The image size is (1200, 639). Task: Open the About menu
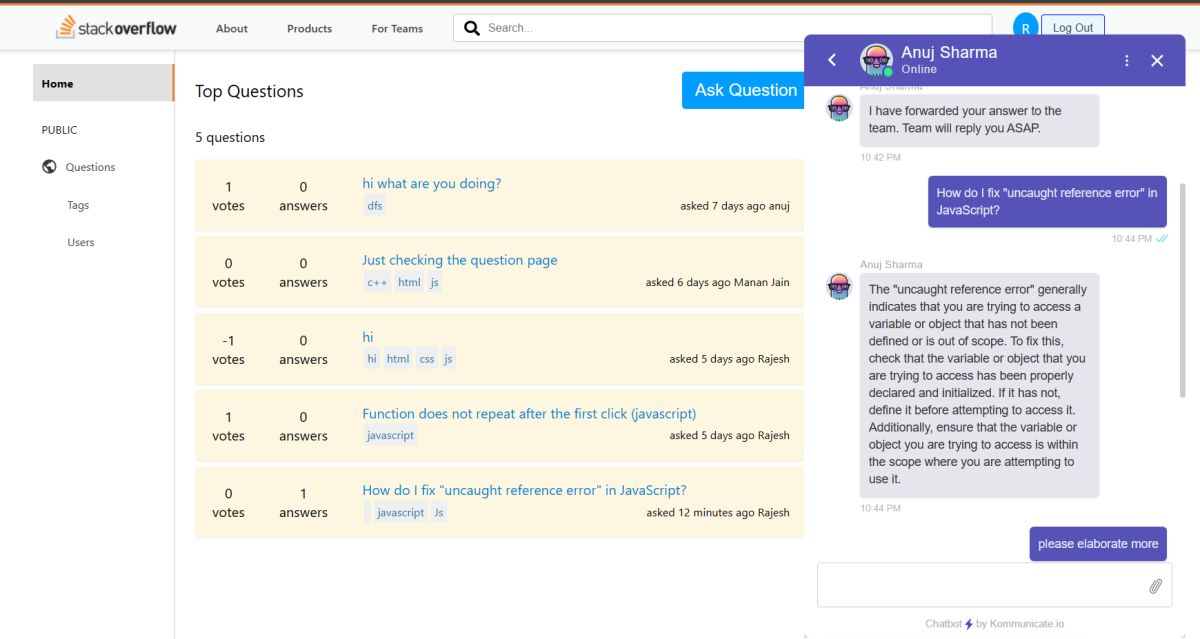pos(232,28)
